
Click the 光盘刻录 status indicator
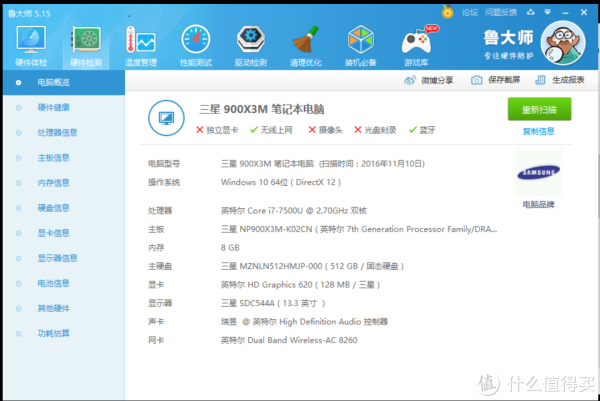(x=375, y=130)
